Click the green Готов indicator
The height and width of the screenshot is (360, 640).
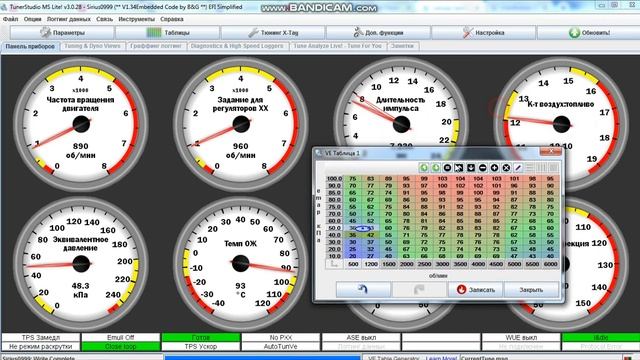point(200,338)
